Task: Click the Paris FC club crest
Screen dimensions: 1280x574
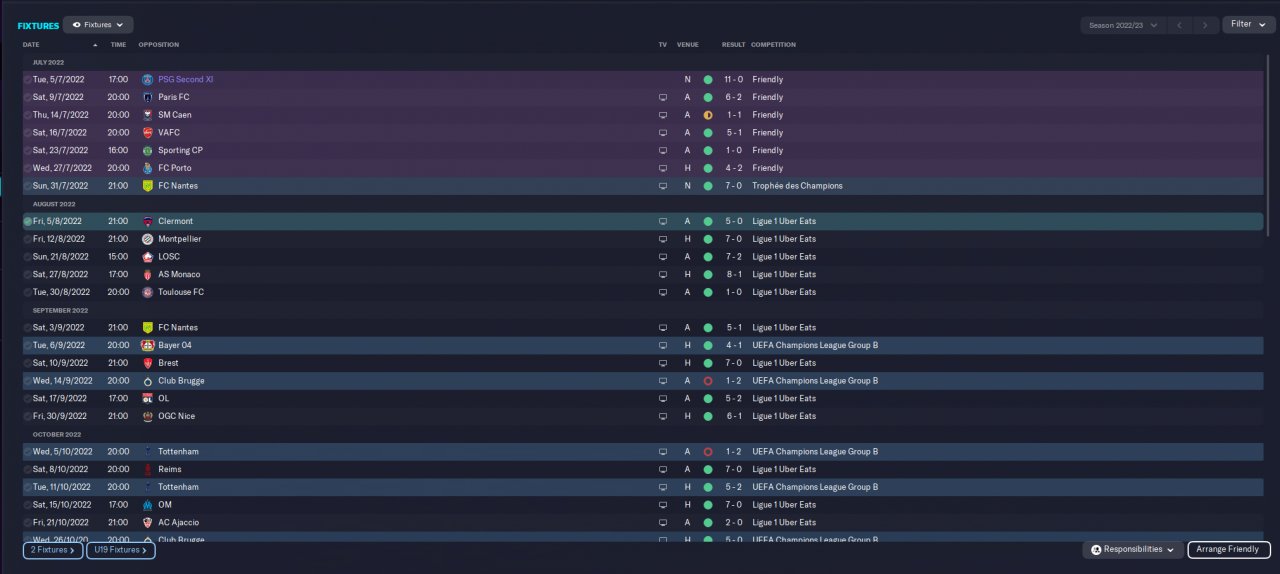Action: tap(147, 97)
